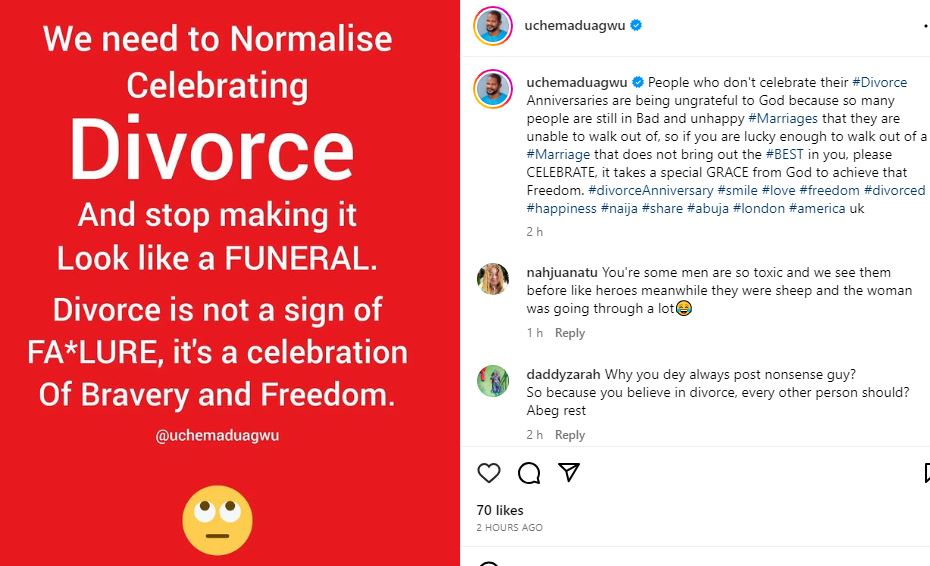Follow the #london hashtag link
Screen dimensions: 930x566
[758, 208]
